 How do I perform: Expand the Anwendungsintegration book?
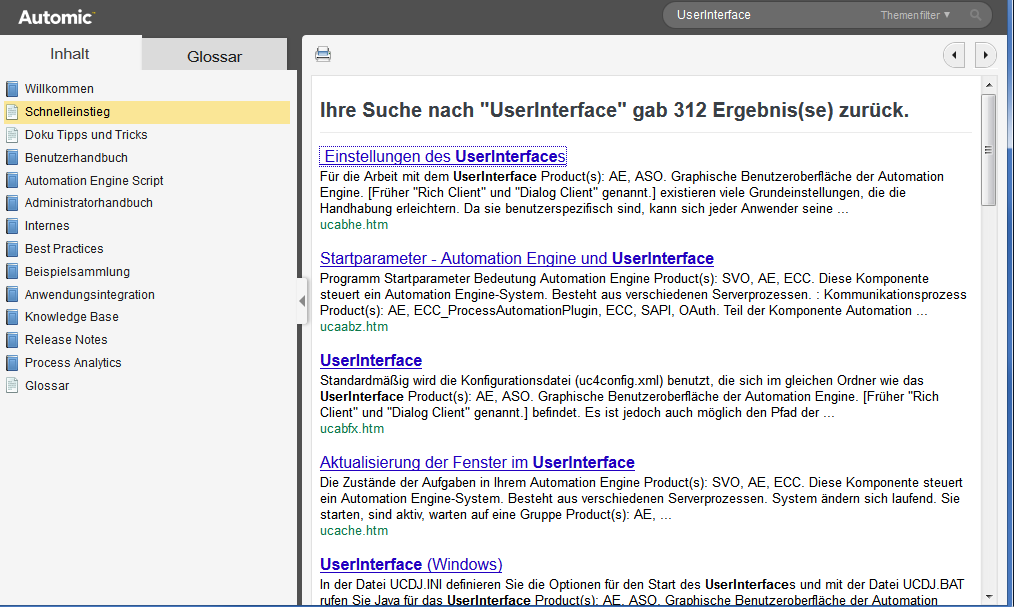click(89, 295)
